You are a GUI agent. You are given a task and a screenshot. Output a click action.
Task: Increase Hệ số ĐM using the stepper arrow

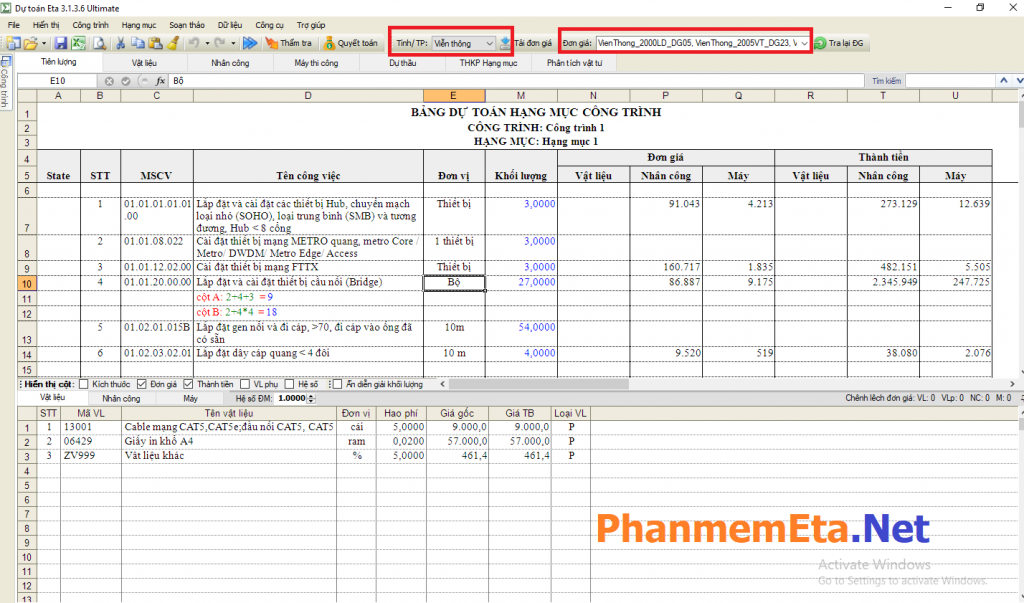(x=311, y=394)
